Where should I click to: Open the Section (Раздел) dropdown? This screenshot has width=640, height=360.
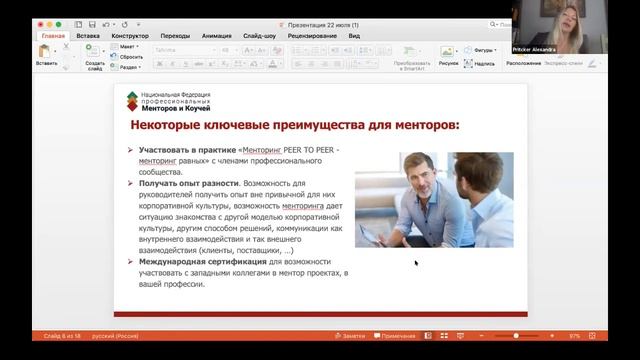pos(126,67)
